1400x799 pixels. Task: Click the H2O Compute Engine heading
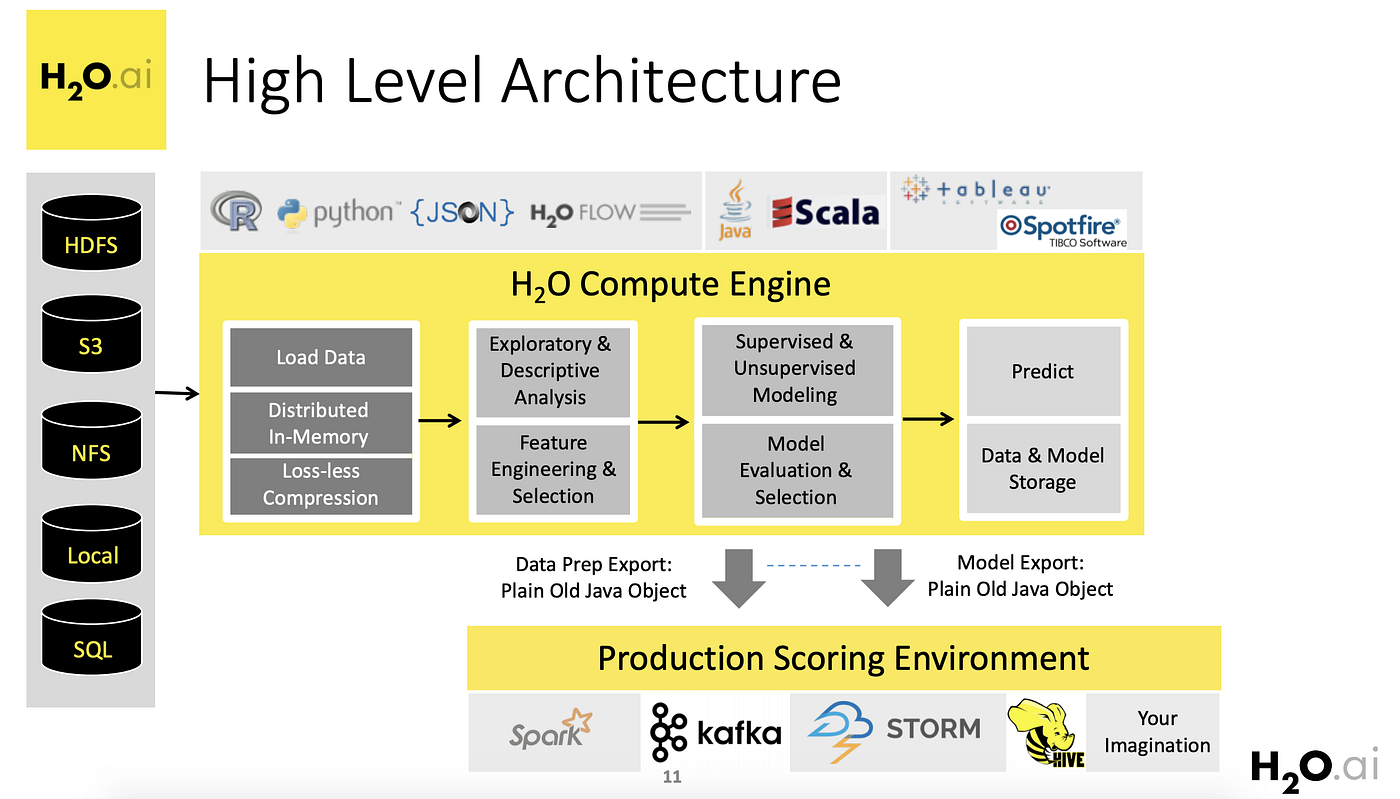pos(671,285)
